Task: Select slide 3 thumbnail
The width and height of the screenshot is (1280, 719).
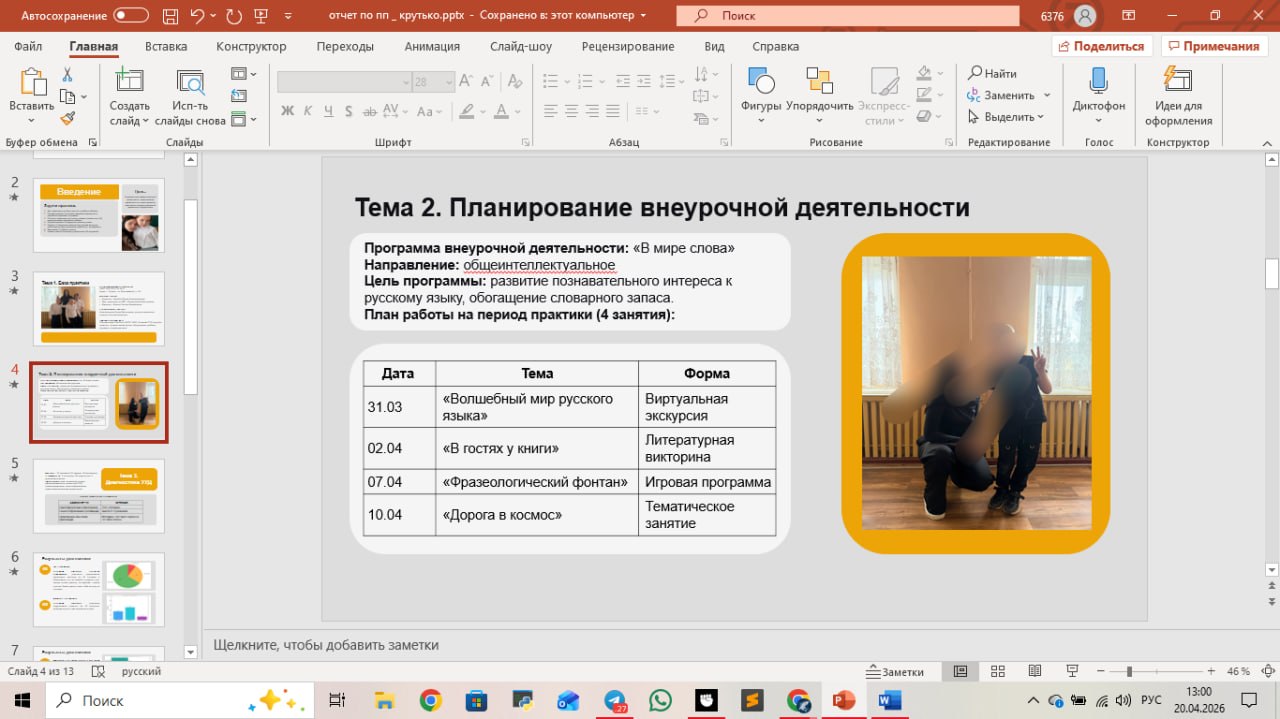Action: (x=99, y=308)
